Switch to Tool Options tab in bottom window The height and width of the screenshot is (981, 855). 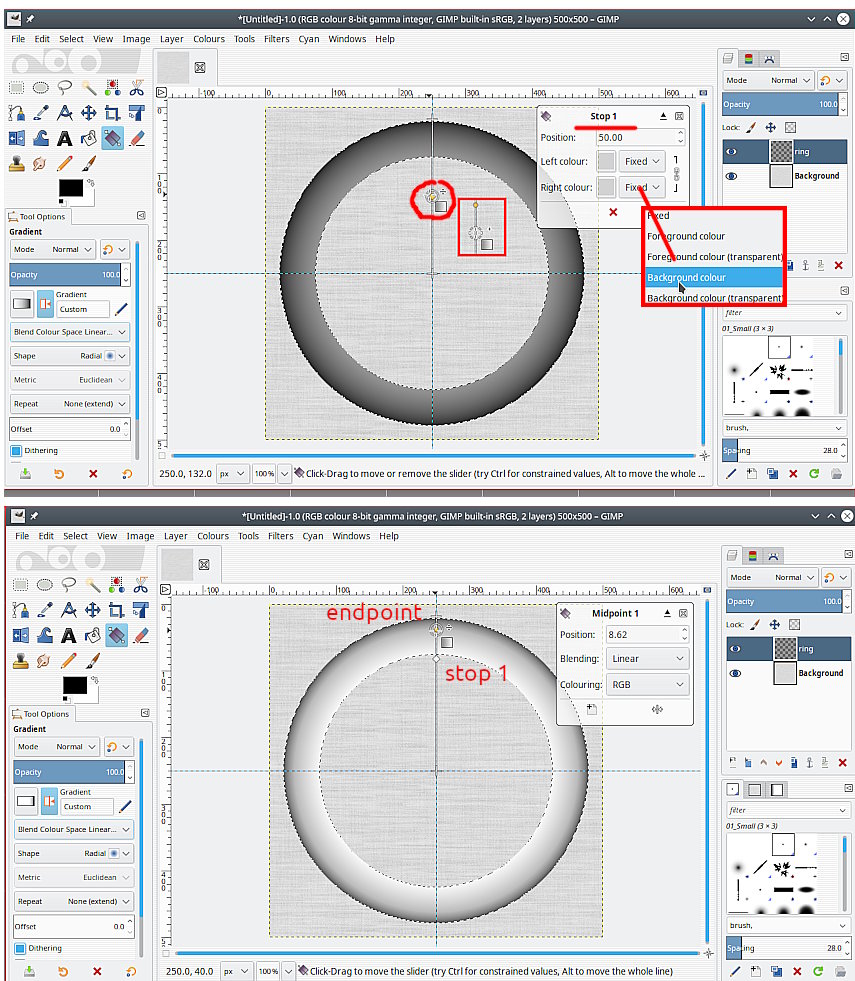(39, 714)
